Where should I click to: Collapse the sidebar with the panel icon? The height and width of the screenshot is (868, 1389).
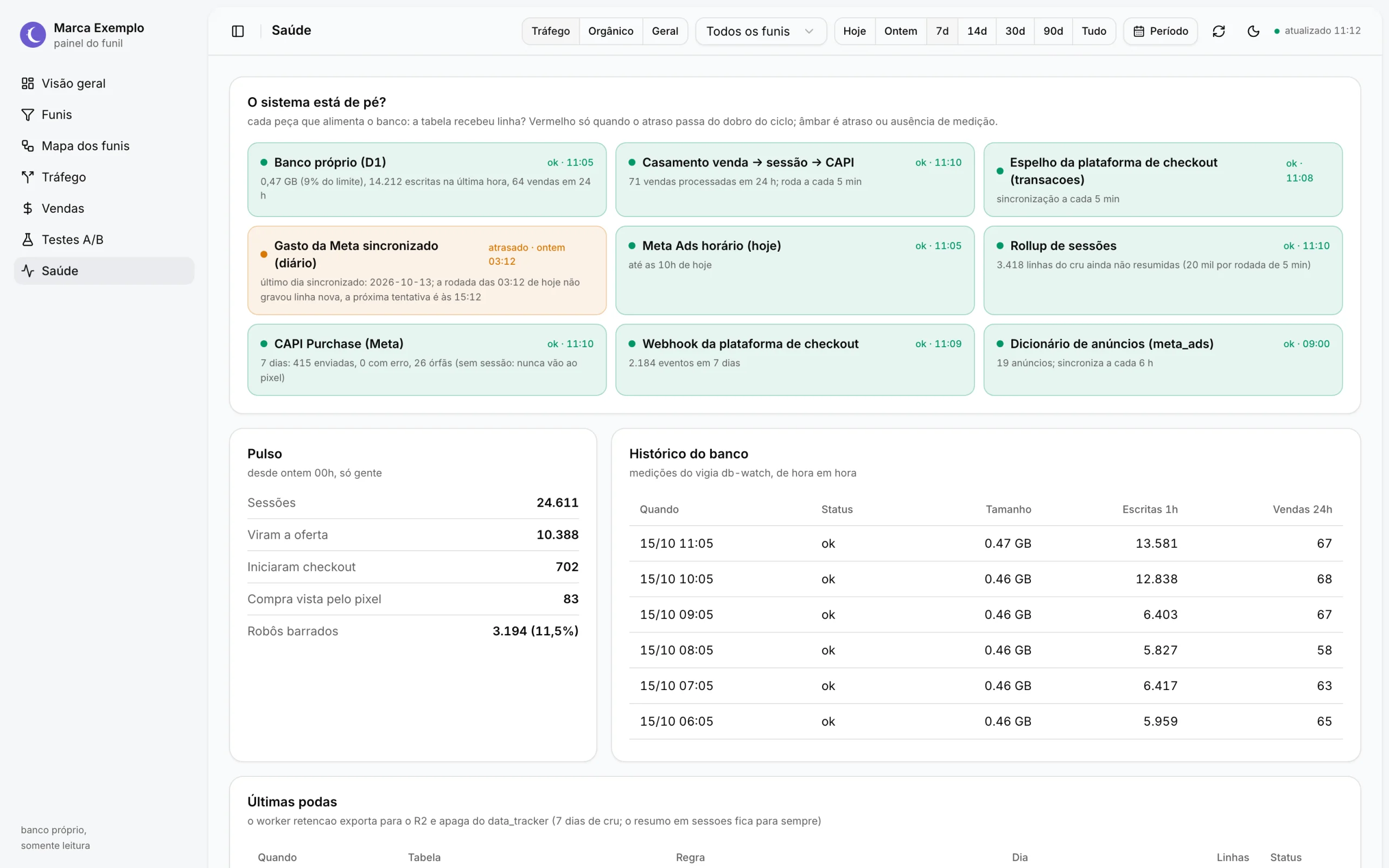click(x=238, y=31)
